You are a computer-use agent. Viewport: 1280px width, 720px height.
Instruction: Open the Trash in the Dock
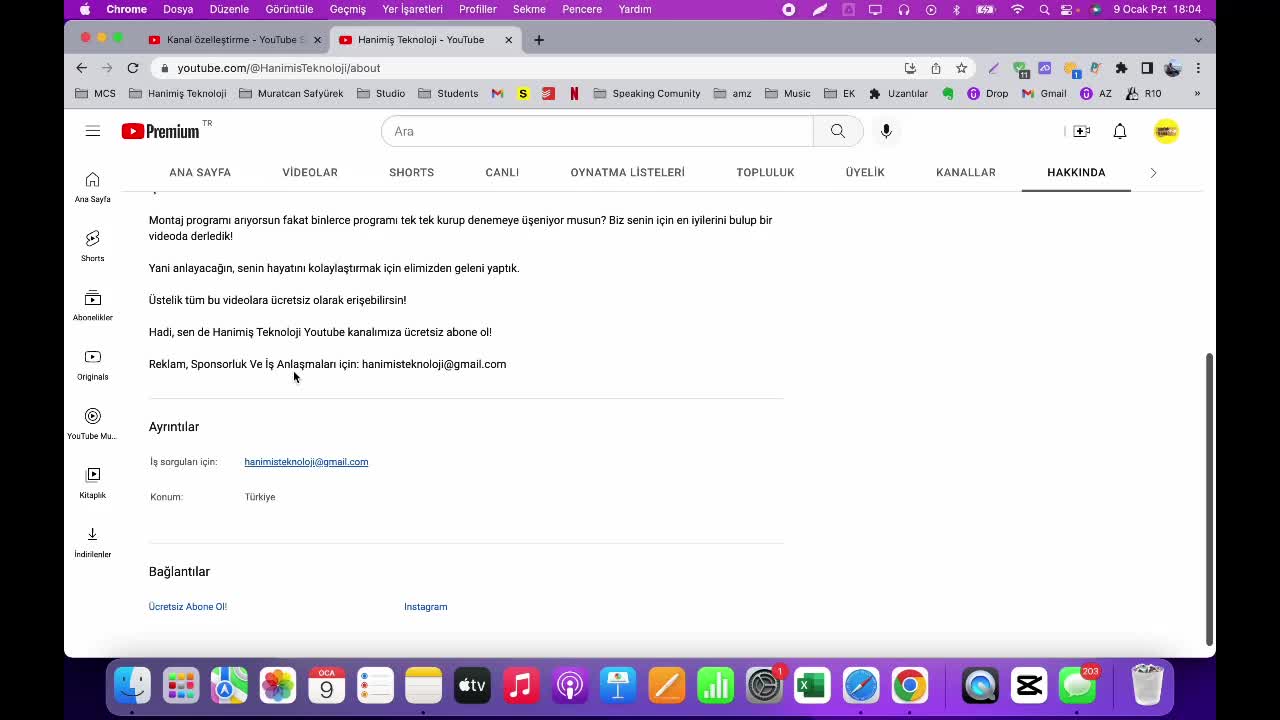point(1147,686)
